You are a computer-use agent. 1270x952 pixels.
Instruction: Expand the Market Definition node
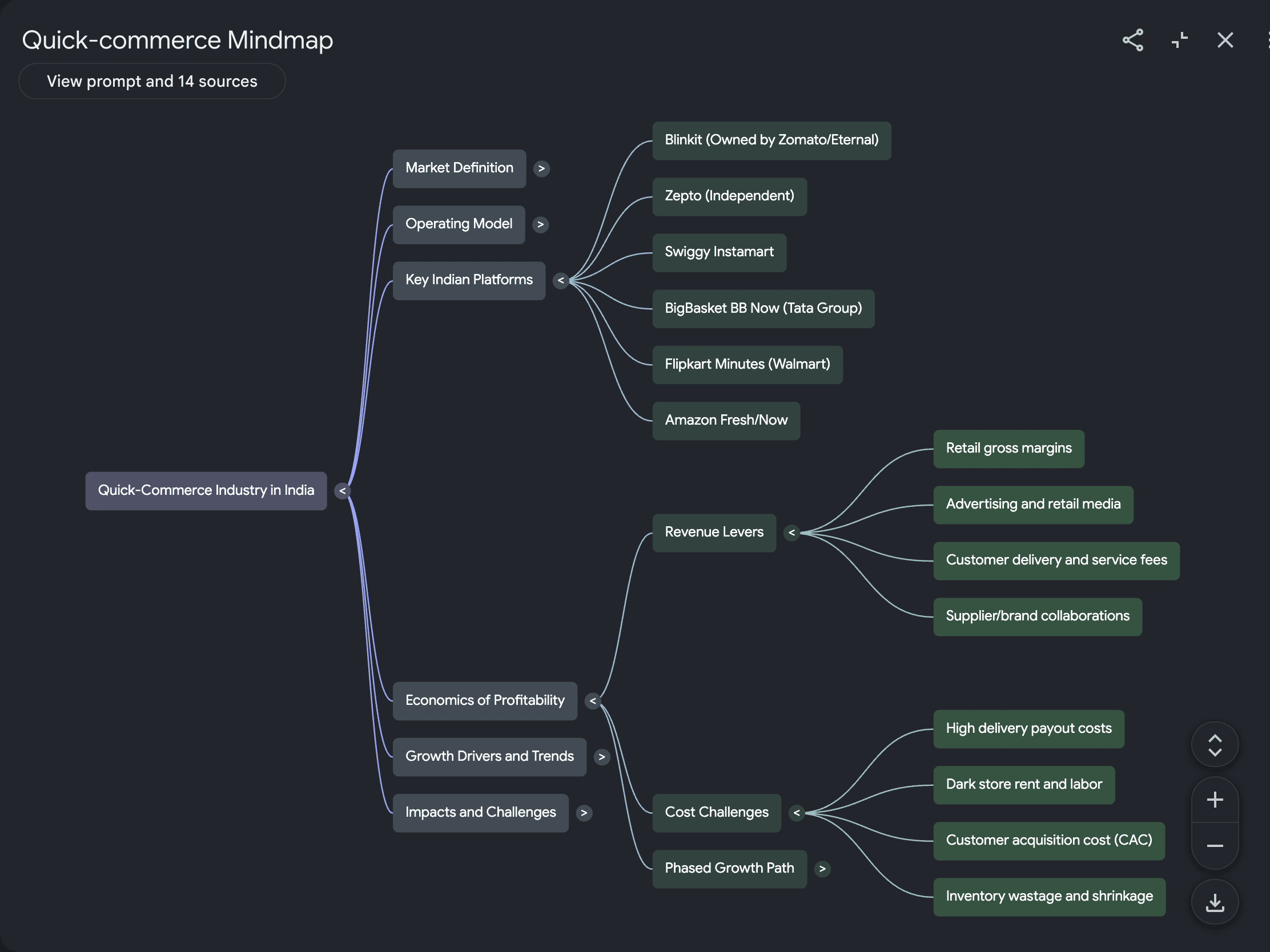click(x=541, y=169)
